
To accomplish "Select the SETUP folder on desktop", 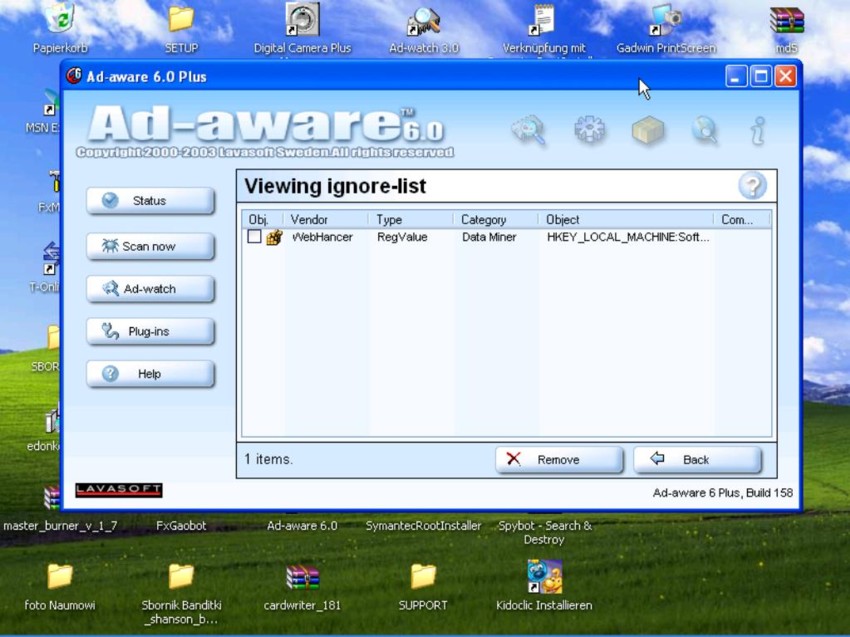I will coord(181,18).
